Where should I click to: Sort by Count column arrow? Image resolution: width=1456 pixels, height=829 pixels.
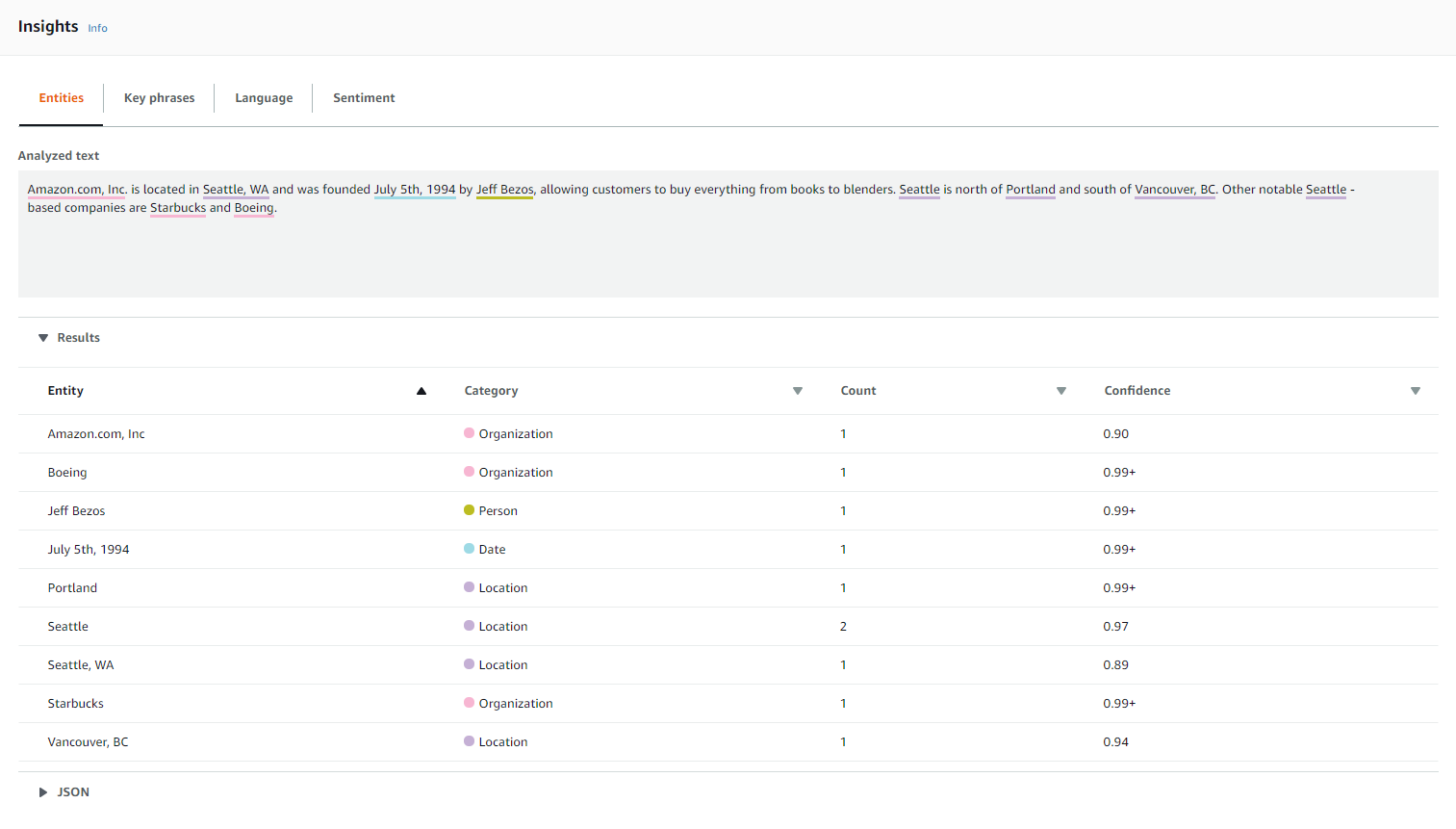coord(1061,391)
